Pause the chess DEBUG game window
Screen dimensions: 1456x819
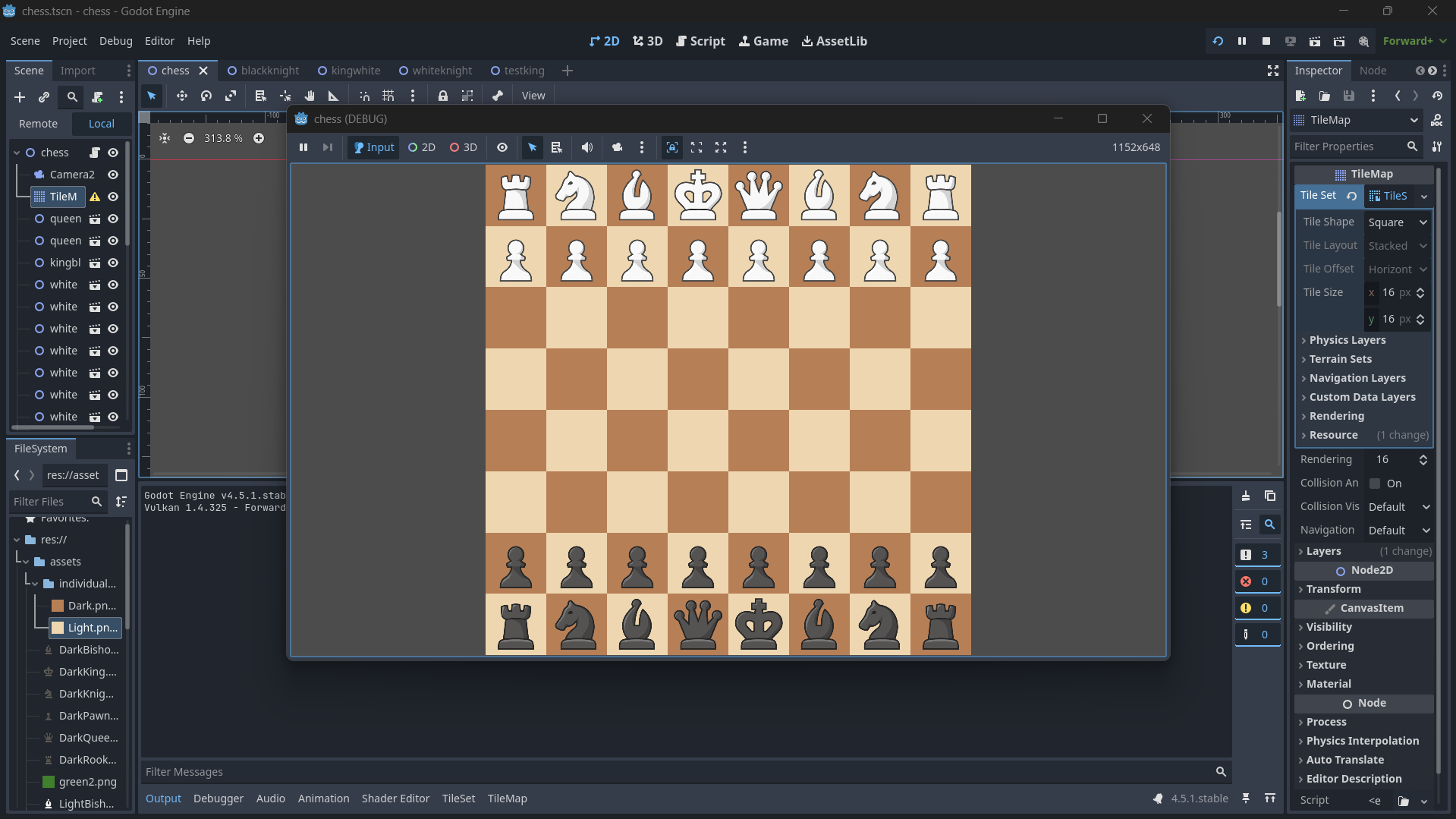click(303, 147)
